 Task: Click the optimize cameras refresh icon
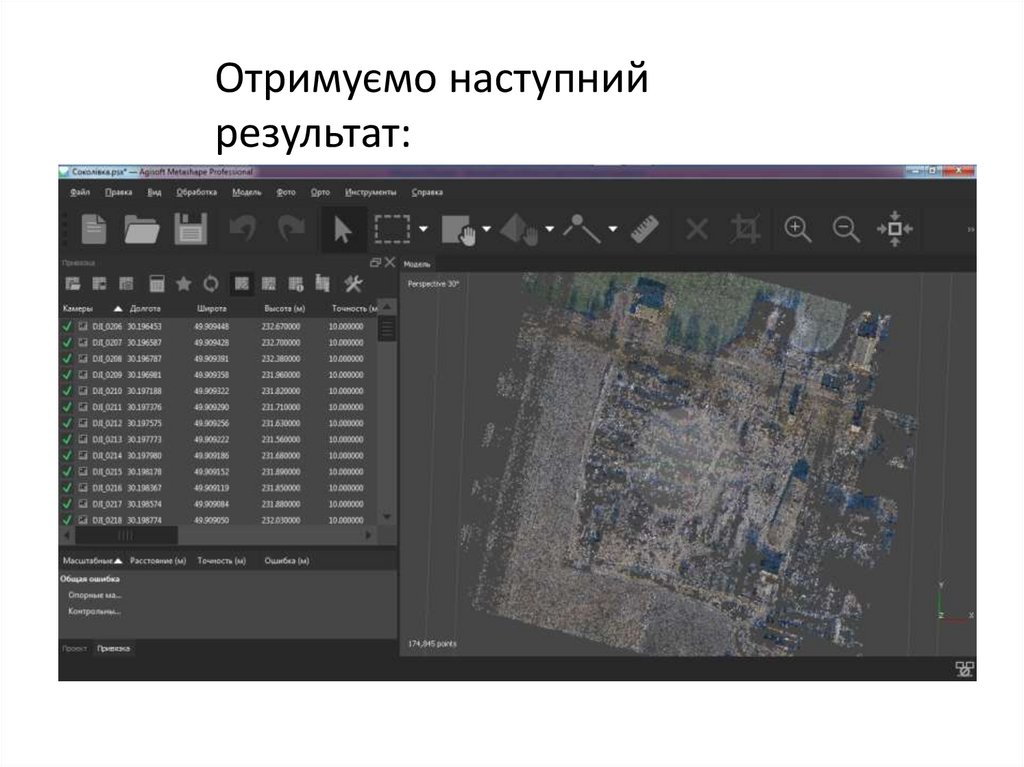pyautogui.click(x=213, y=283)
